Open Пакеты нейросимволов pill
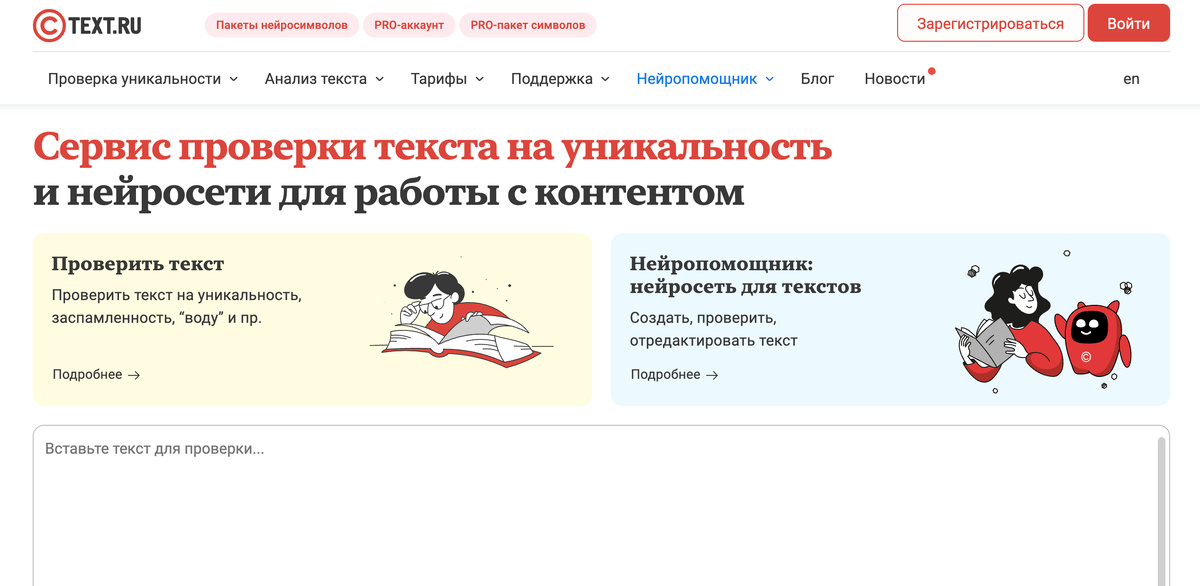This screenshot has height=586, width=1200. [282, 25]
